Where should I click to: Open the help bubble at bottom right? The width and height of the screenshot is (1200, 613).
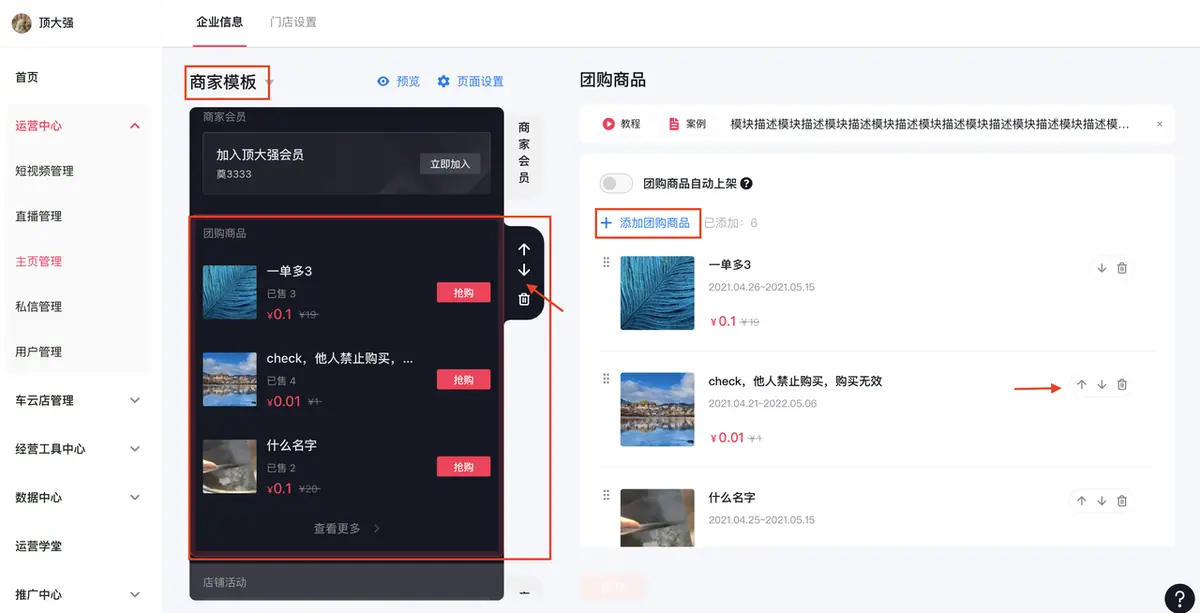[x=1180, y=597]
